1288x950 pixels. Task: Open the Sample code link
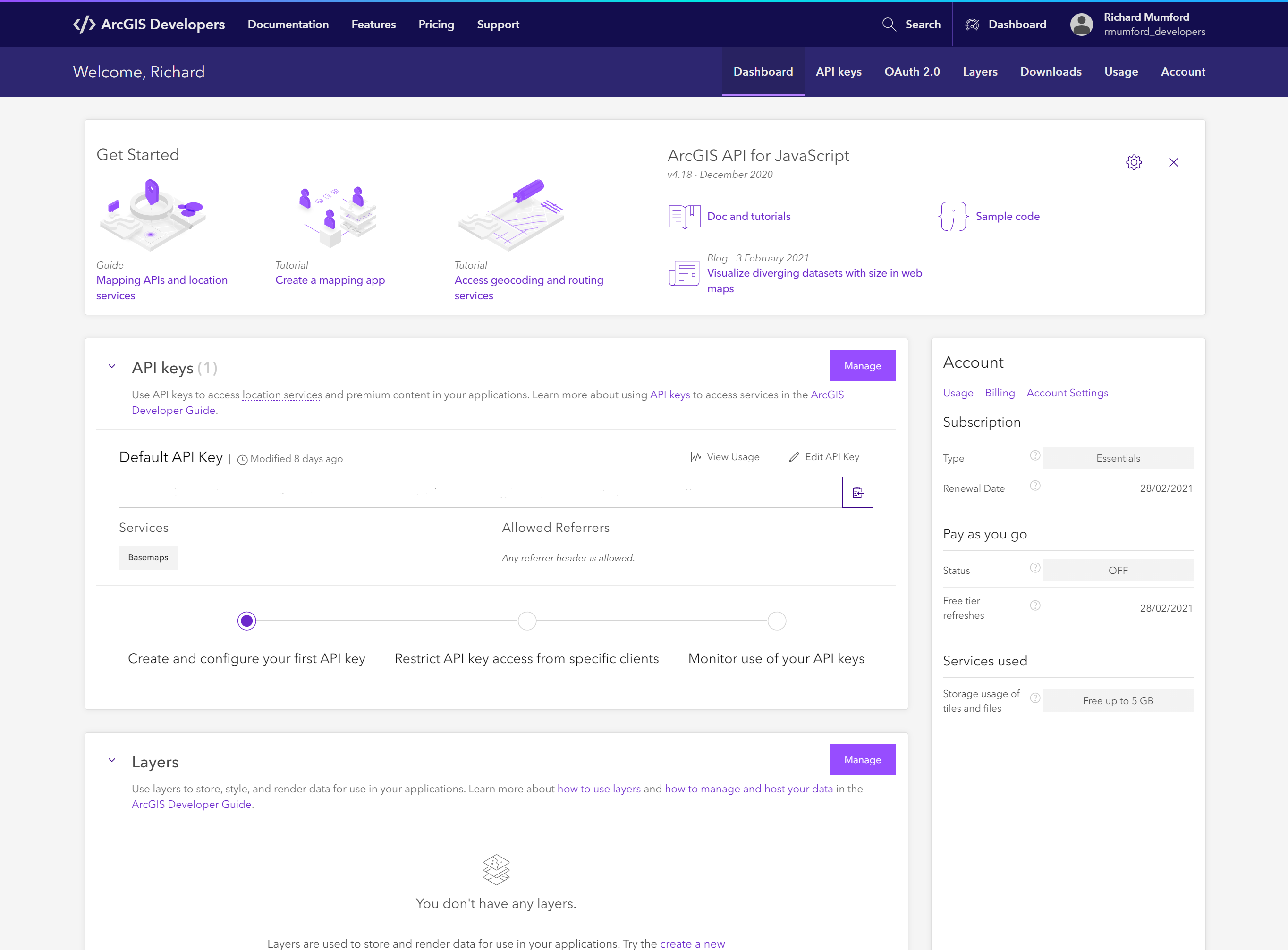pyautogui.click(x=1008, y=216)
